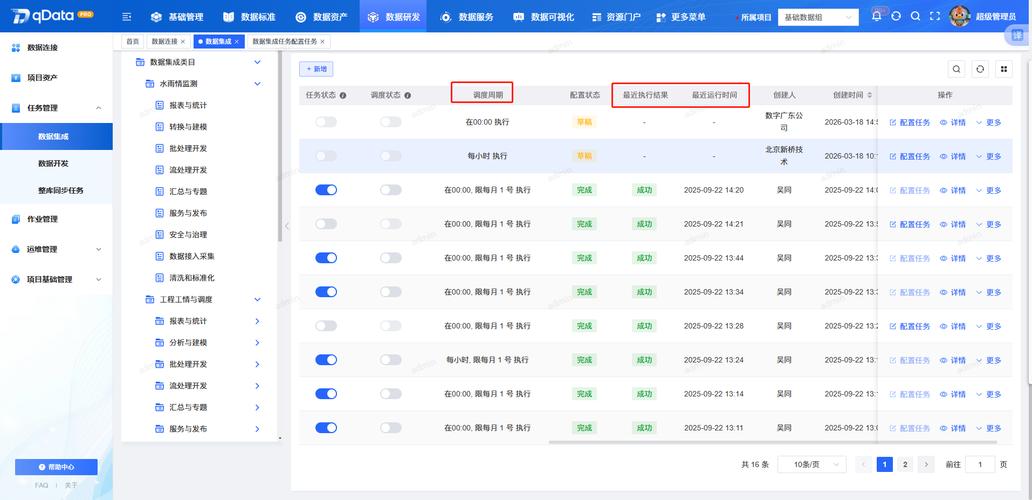The height and width of the screenshot is (500, 1032).
Task: Toggle task status for the 2025-09-22 13:24 row
Action: [326, 360]
